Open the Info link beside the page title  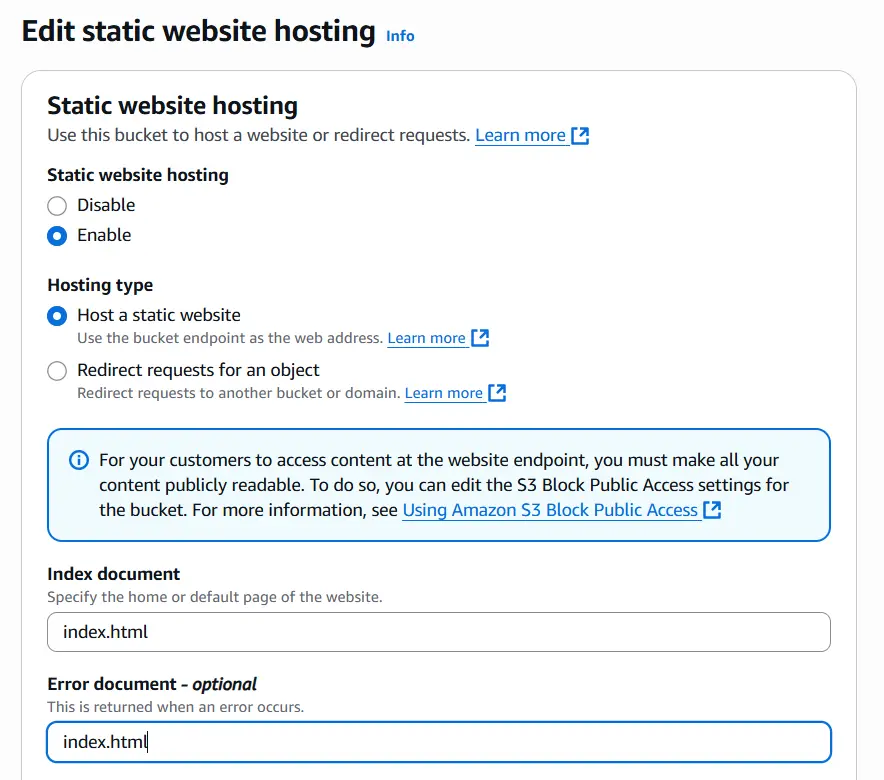(x=400, y=36)
